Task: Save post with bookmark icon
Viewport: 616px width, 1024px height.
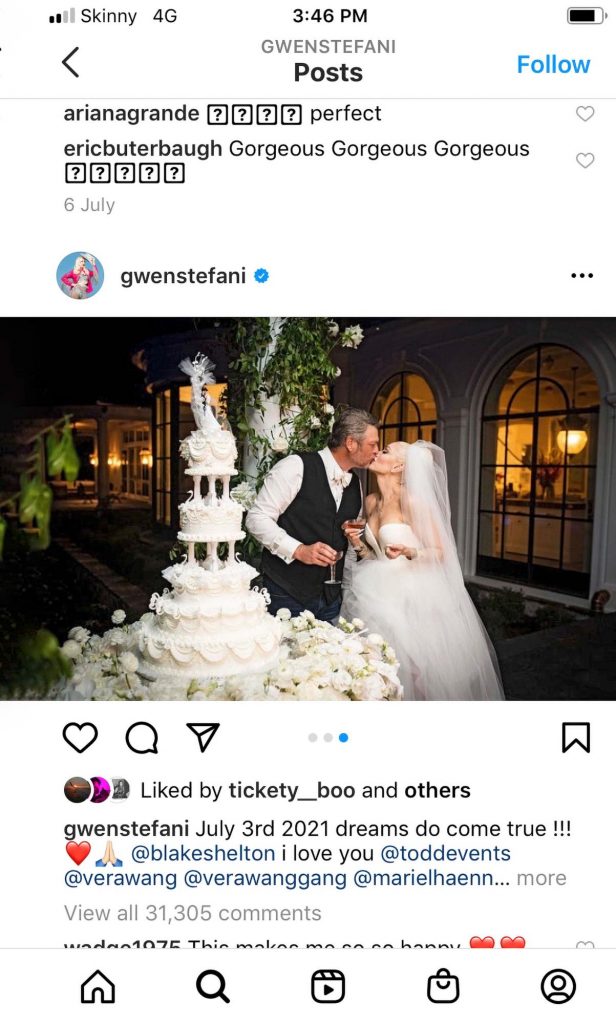Action: tap(575, 738)
